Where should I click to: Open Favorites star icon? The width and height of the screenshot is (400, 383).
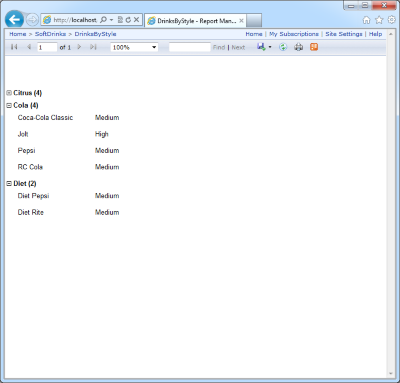pos(379,20)
